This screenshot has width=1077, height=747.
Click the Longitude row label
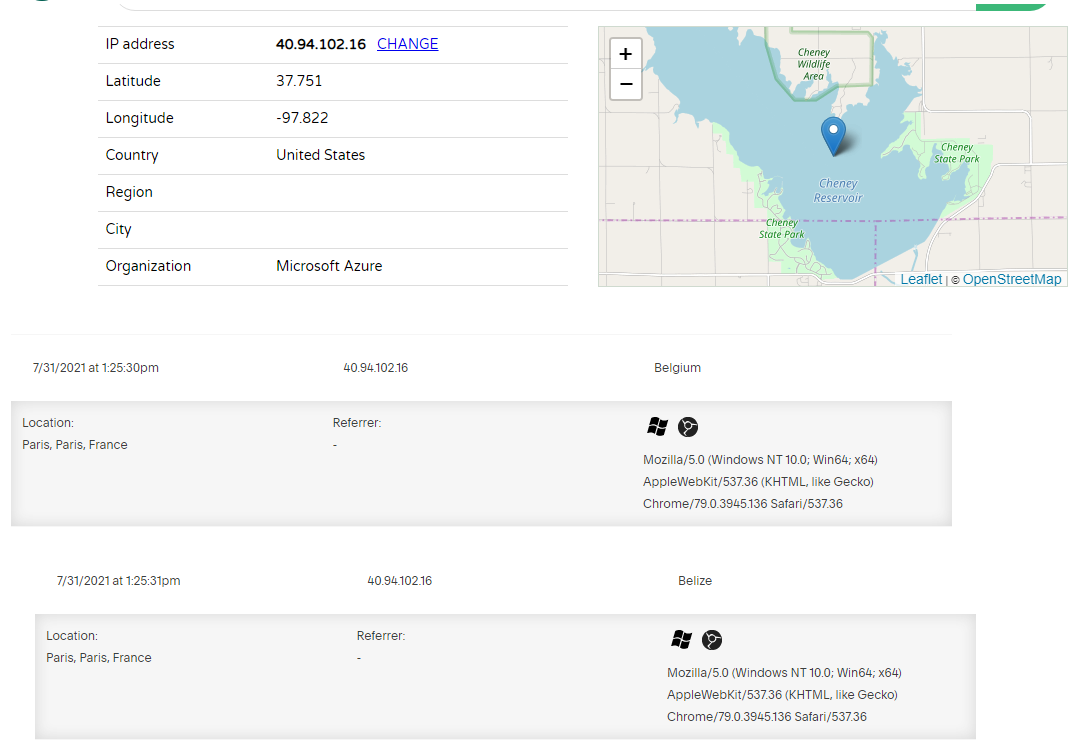pyautogui.click(x=139, y=118)
